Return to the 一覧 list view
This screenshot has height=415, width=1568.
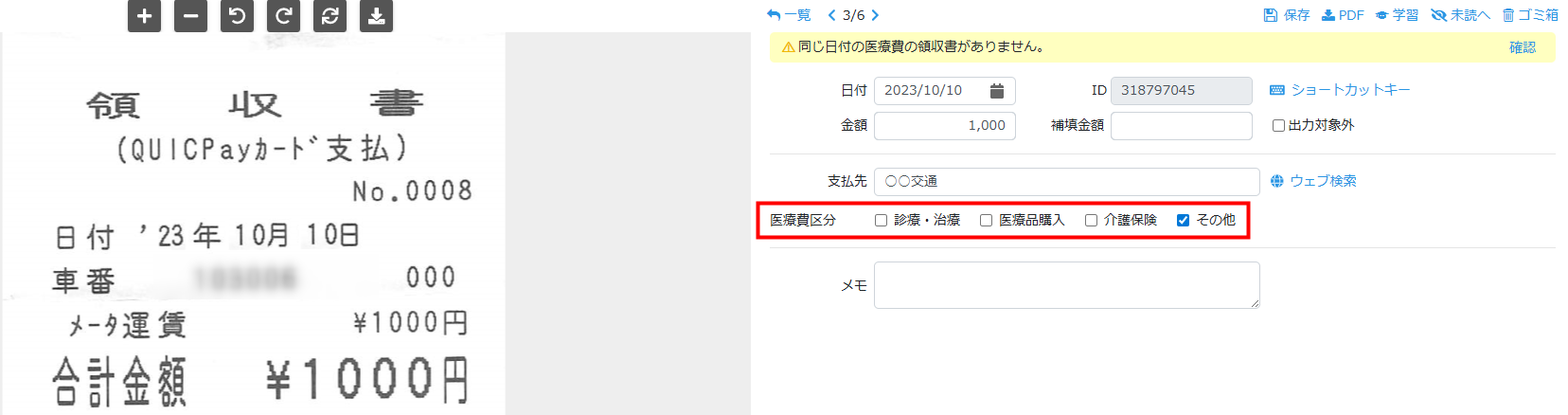point(789,15)
